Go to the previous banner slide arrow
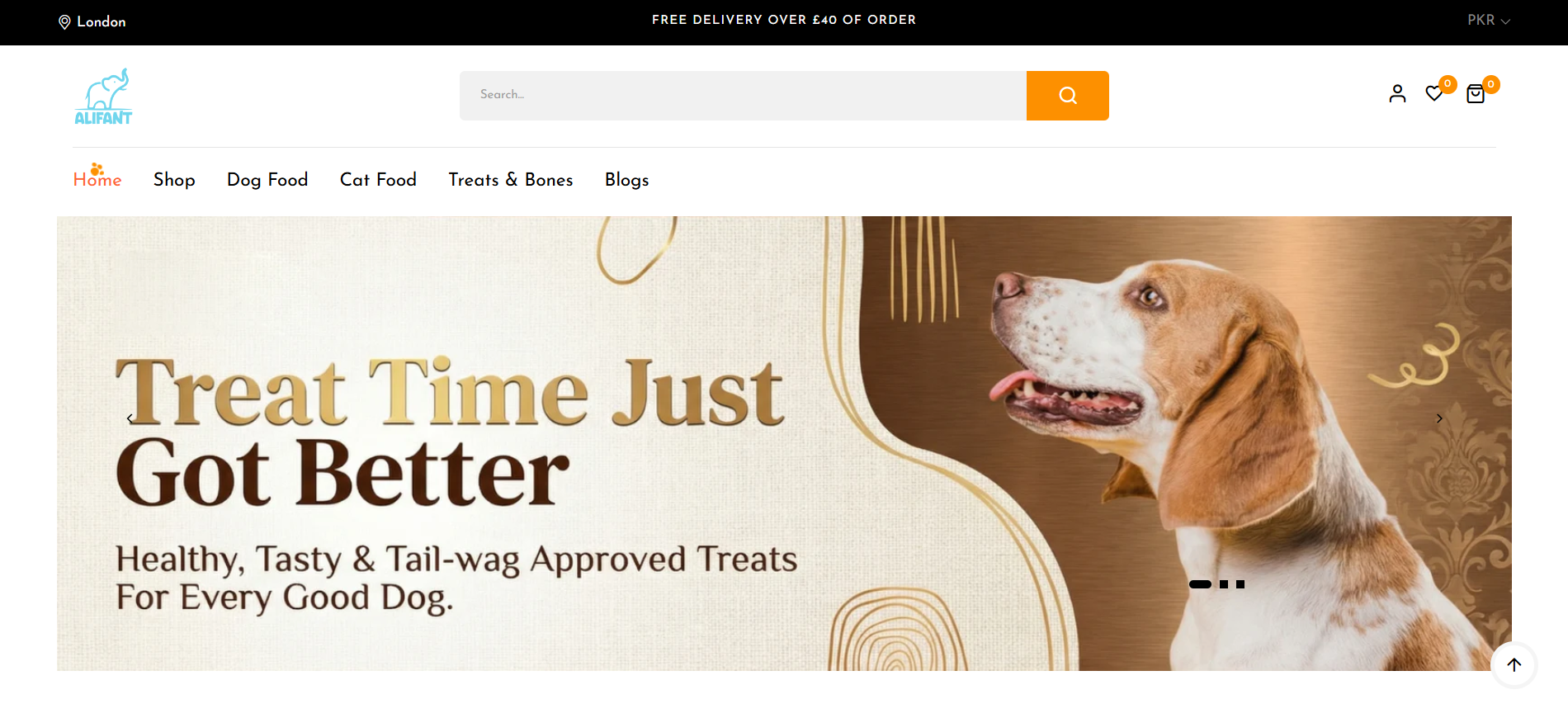Viewport: 1568px width, 718px height. 130,418
